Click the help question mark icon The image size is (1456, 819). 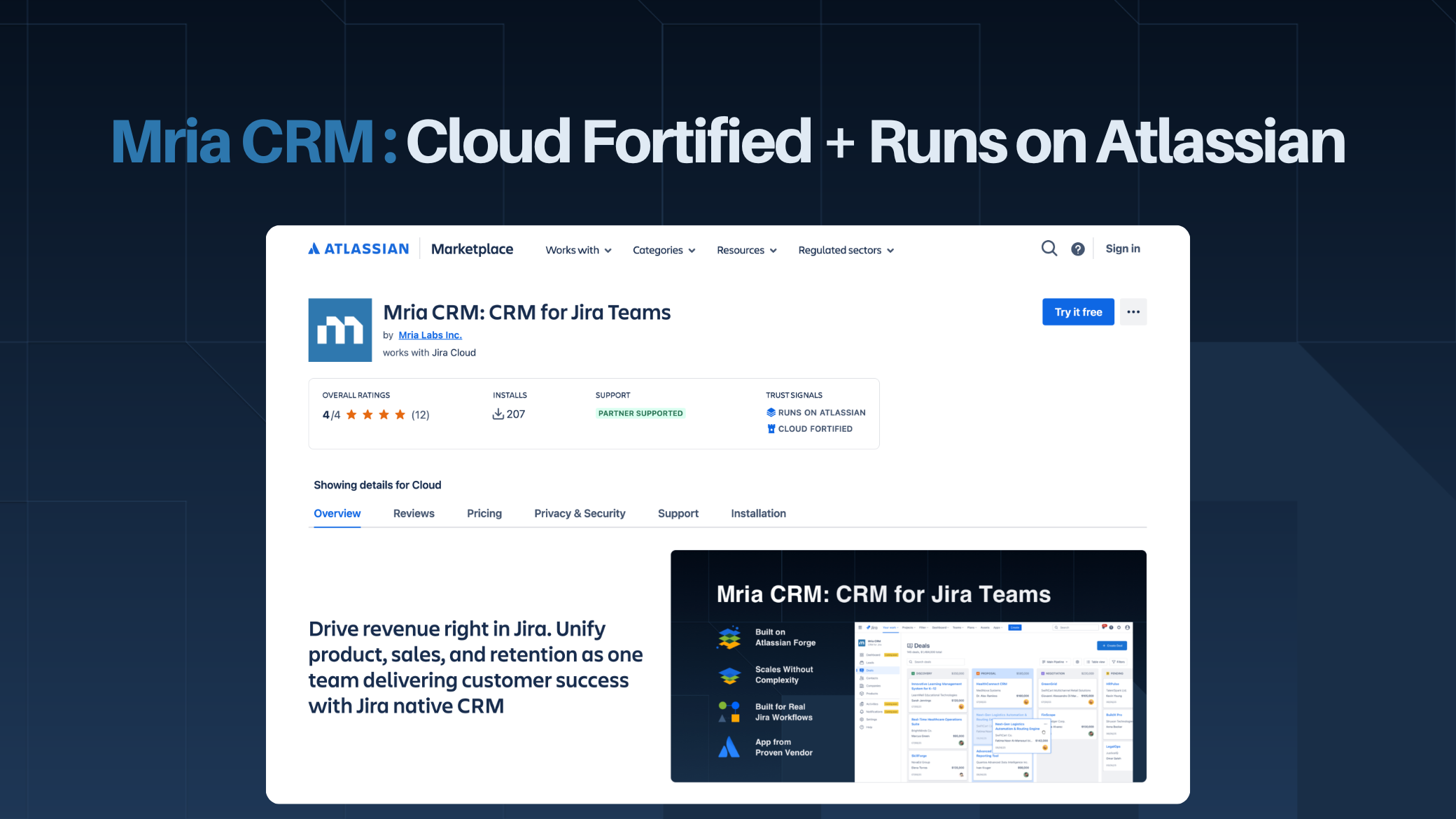(1078, 249)
